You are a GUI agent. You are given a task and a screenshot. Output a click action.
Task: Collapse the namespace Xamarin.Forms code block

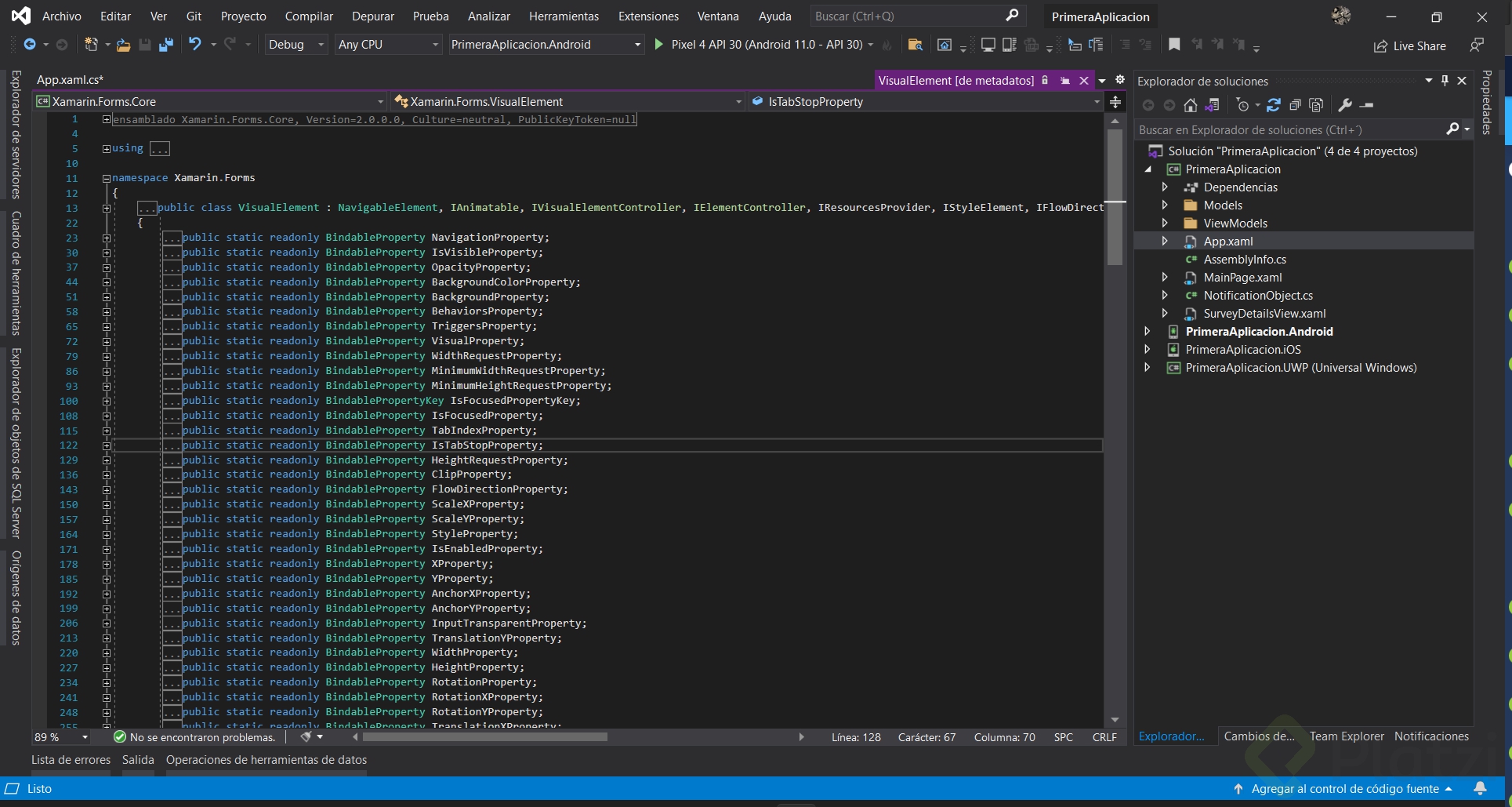pyautogui.click(x=107, y=178)
